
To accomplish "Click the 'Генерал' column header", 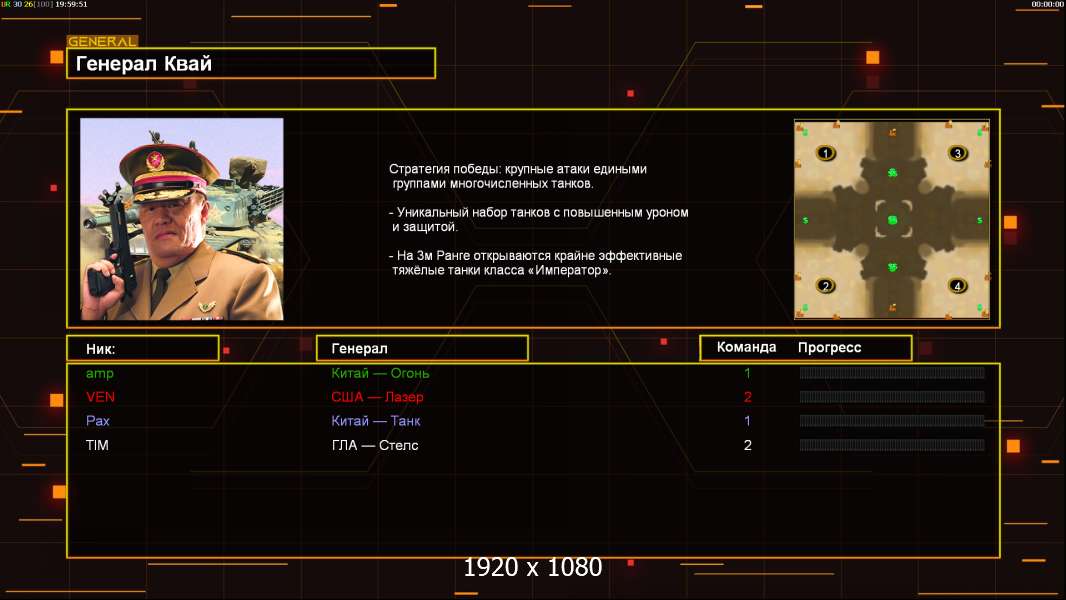I will tap(422, 349).
